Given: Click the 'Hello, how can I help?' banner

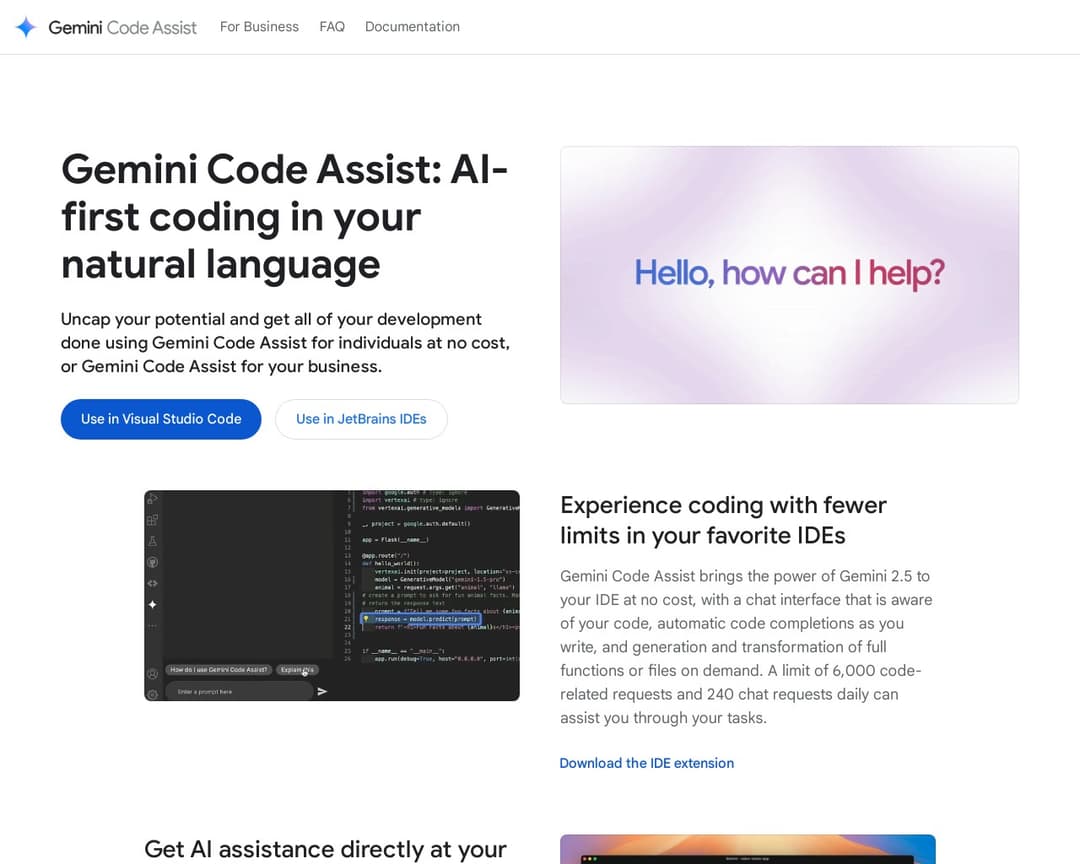Looking at the screenshot, I should (x=789, y=275).
